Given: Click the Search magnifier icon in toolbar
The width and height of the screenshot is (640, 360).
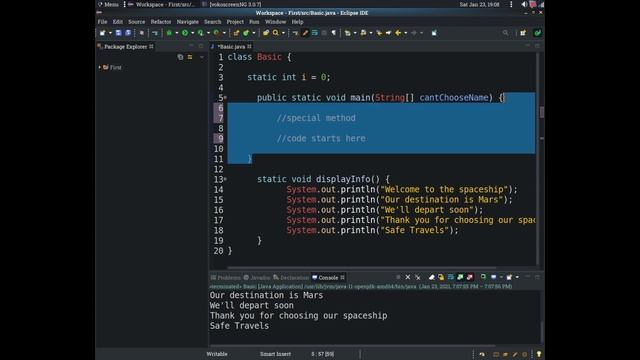Looking at the screenshot, I should (276, 33).
